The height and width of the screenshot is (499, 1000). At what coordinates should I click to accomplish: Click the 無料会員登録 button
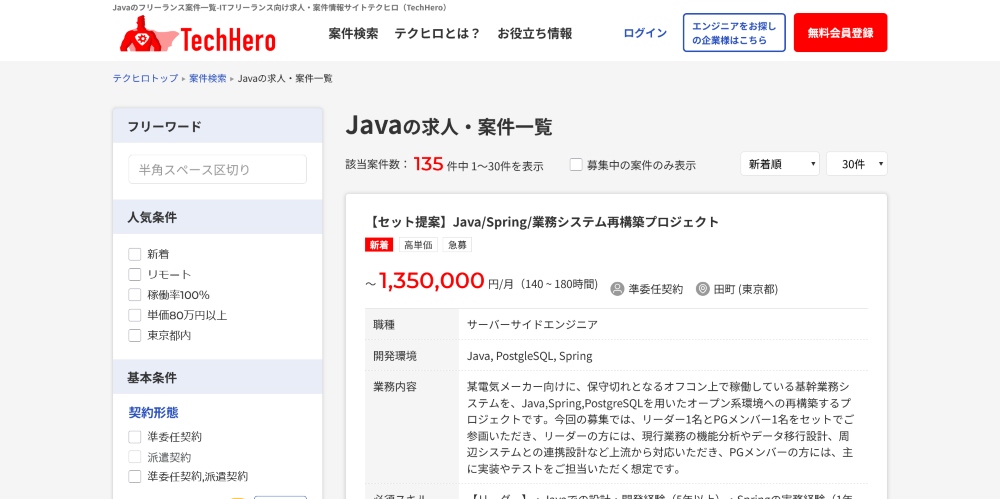coord(841,33)
